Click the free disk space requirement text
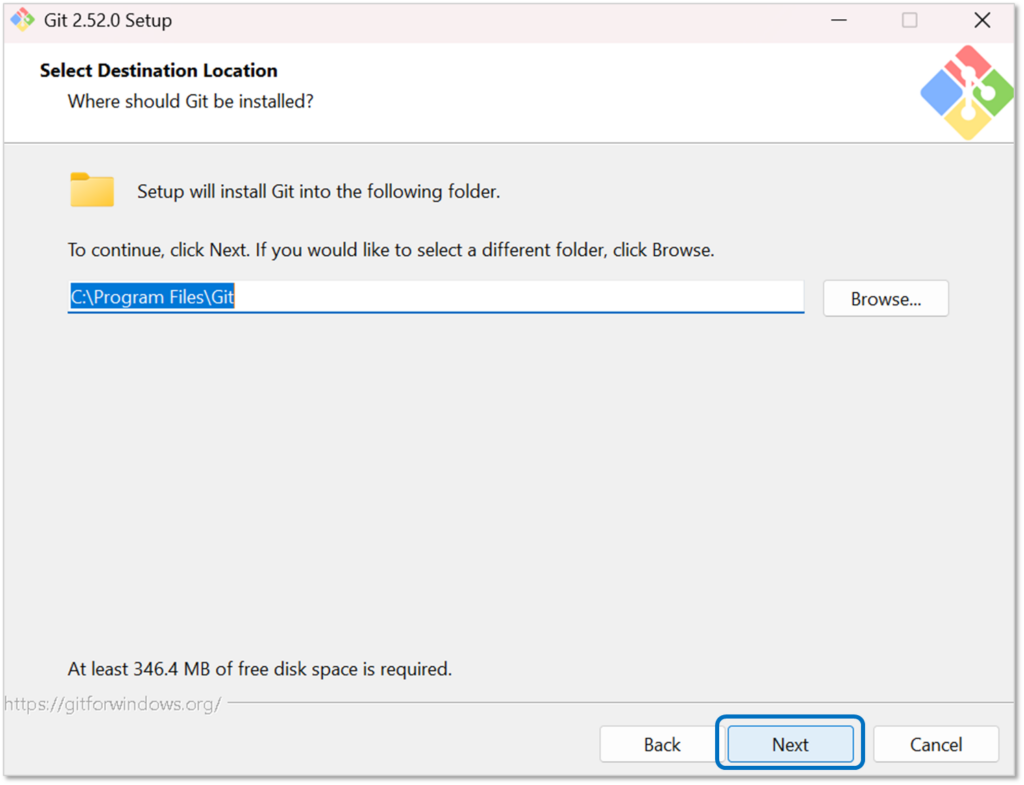 point(259,668)
